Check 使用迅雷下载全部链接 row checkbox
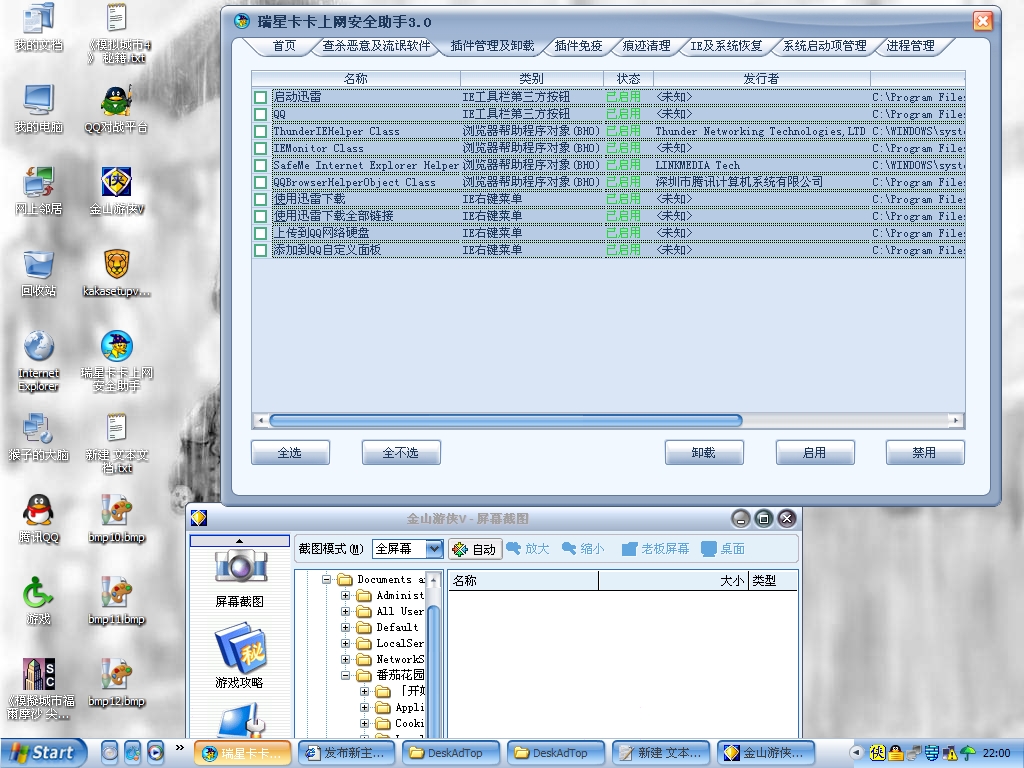1024x768 pixels. pos(261,216)
